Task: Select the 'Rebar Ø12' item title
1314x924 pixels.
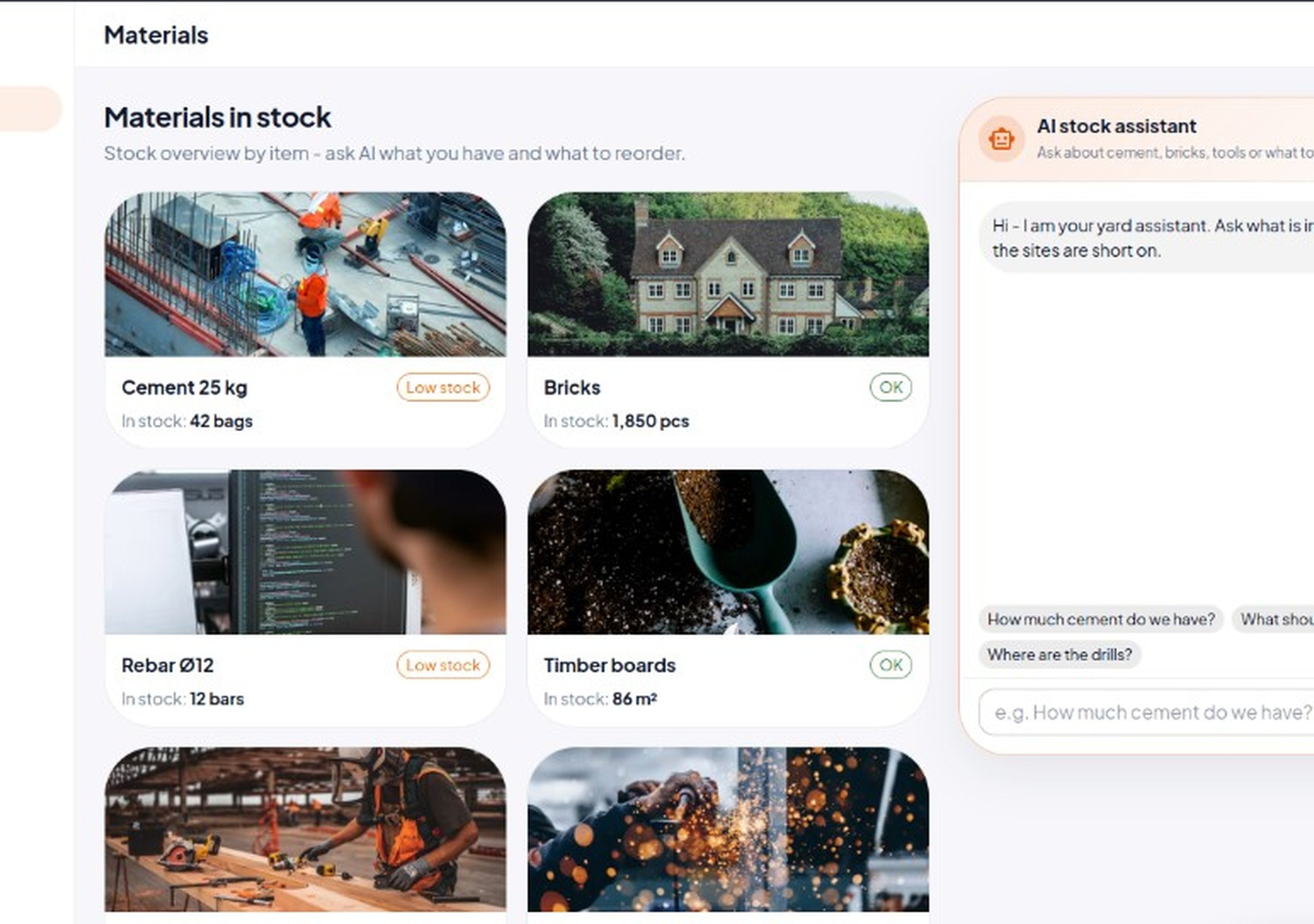Action: [167, 665]
